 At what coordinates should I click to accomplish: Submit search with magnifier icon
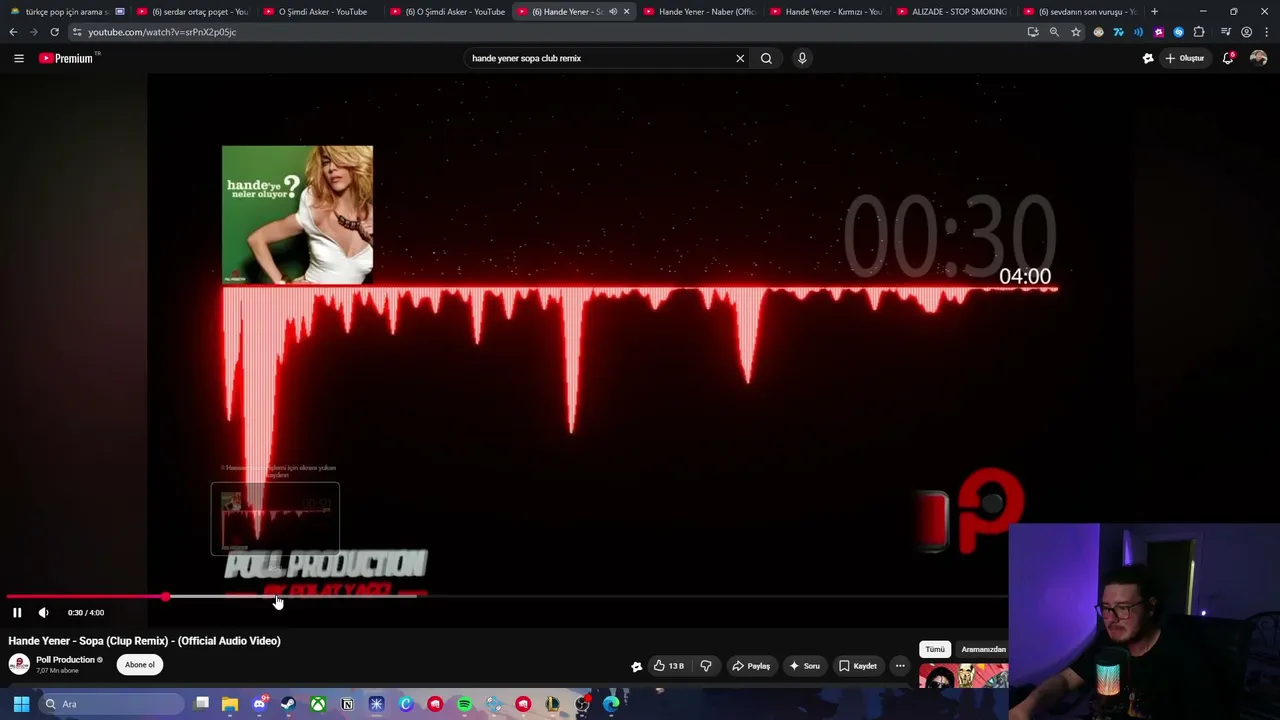(x=766, y=58)
